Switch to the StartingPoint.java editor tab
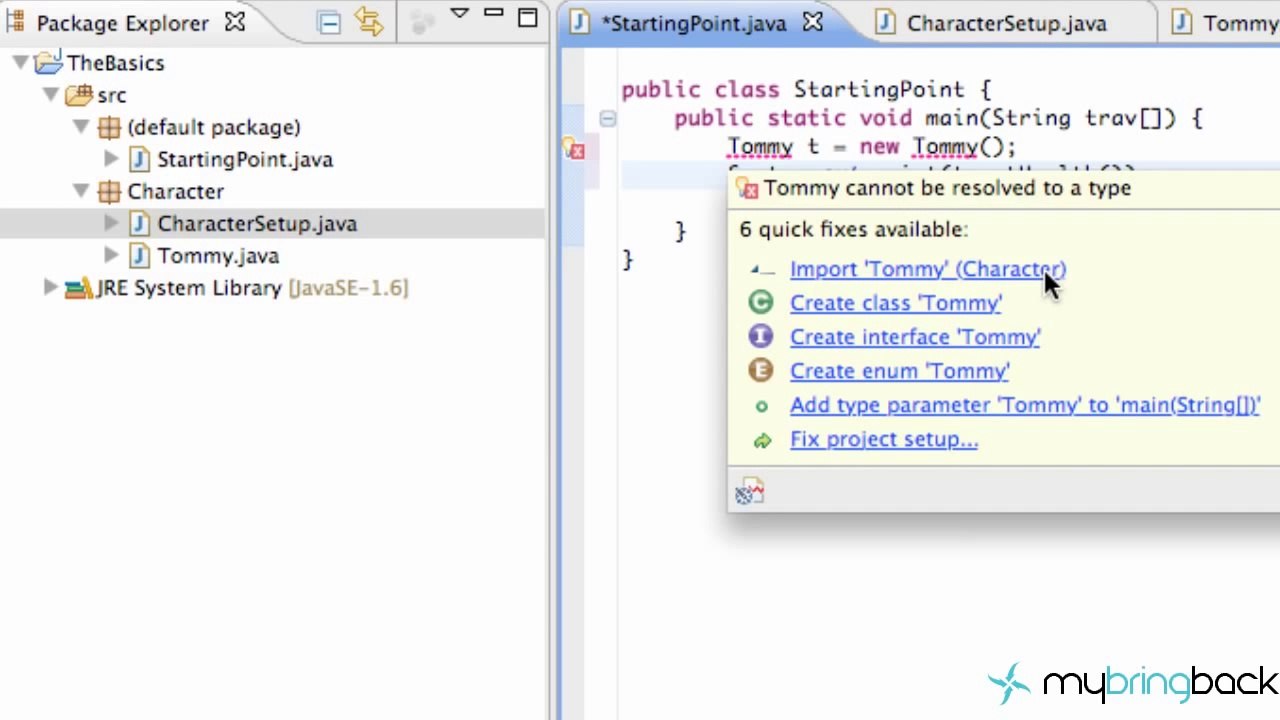Screen dimensions: 1280x720 pos(694,23)
